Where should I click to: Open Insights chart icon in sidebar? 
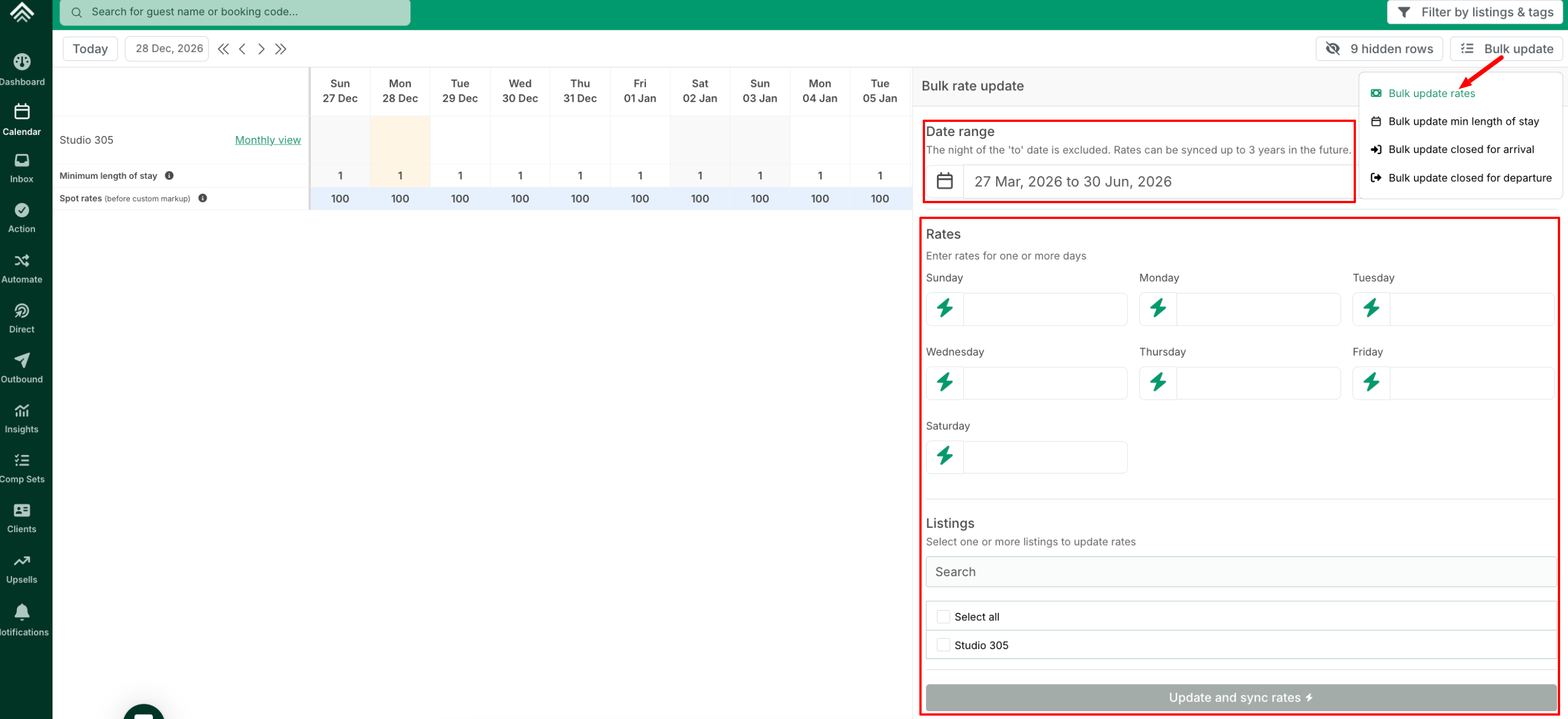pos(22,410)
